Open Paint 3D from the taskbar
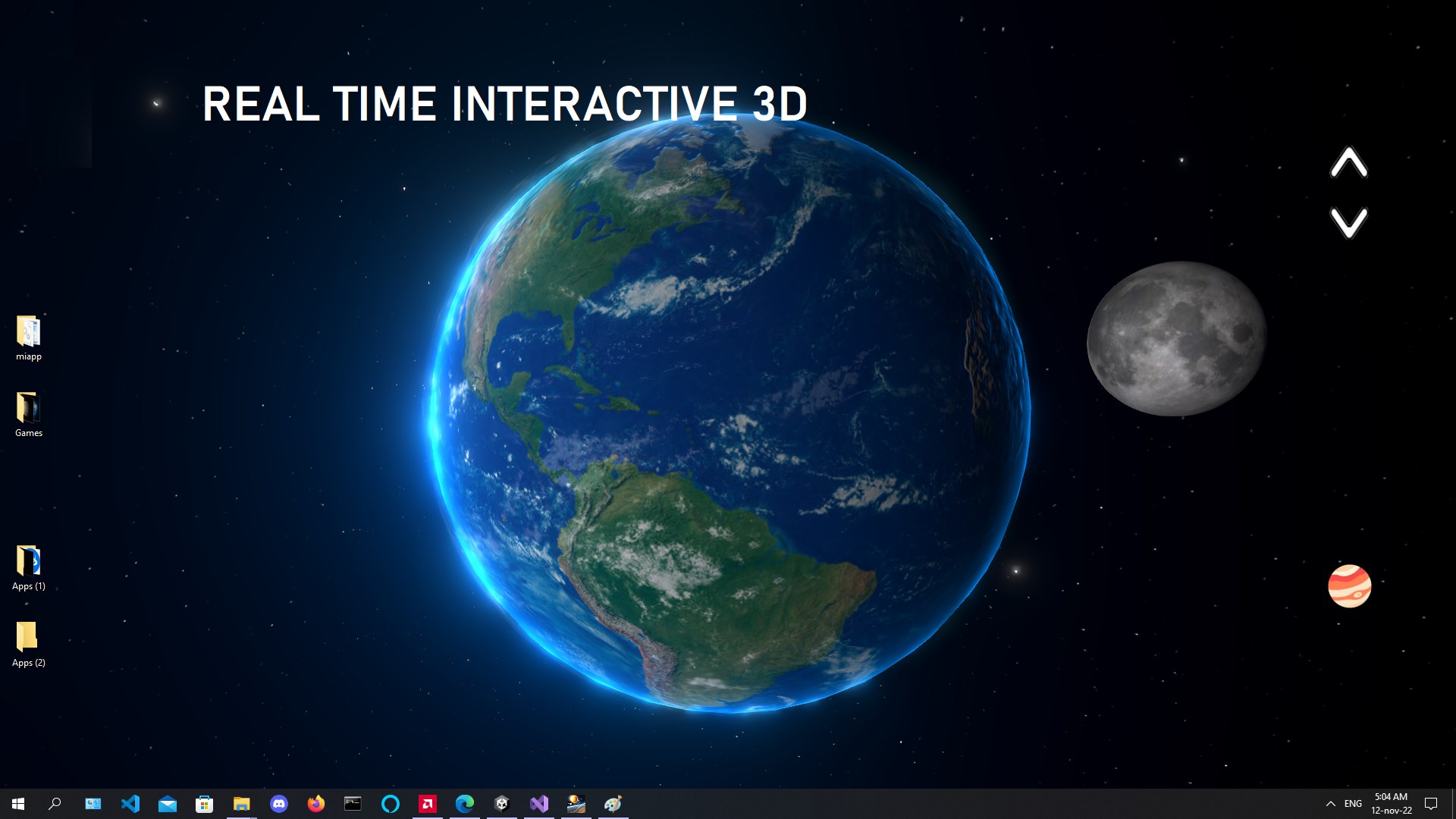This screenshot has width=1456, height=819. pyautogui.click(x=613, y=804)
